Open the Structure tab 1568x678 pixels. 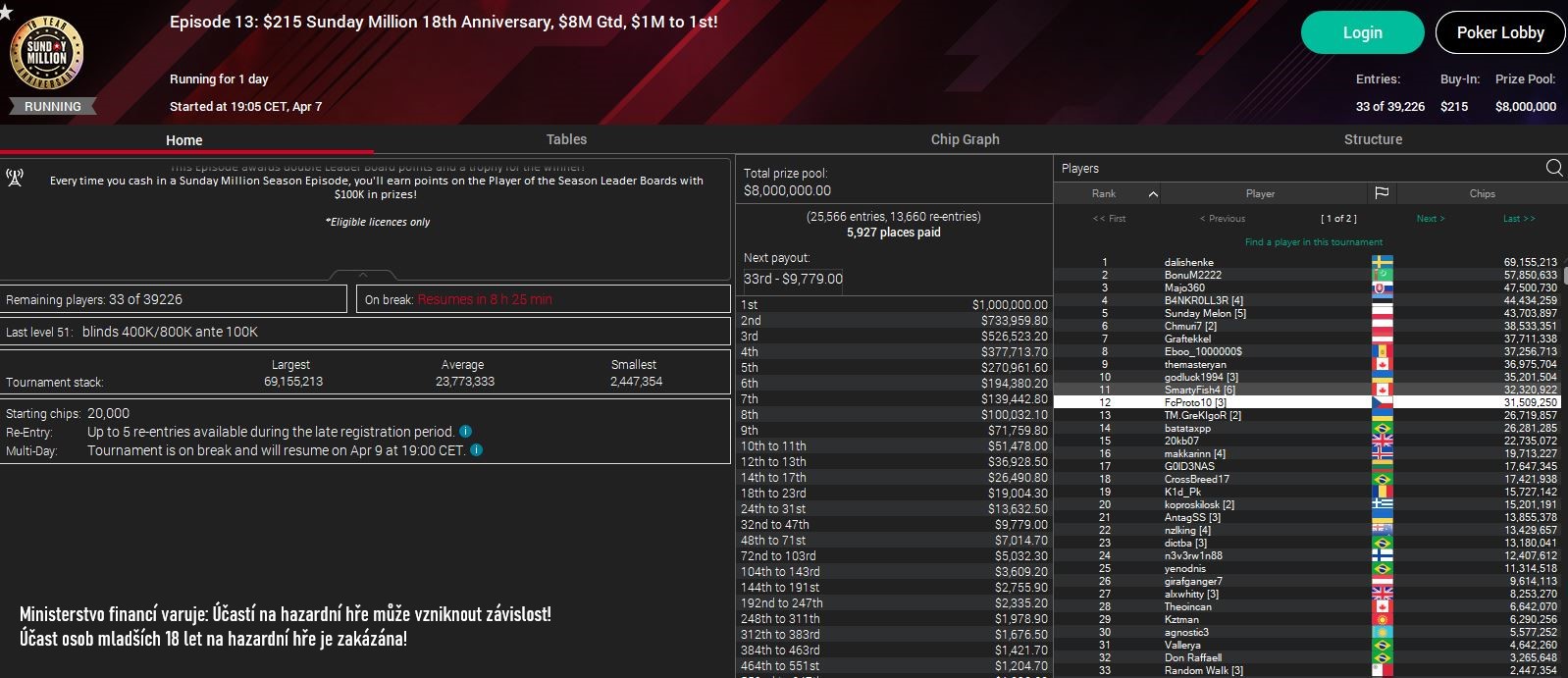[x=1373, y=139]
